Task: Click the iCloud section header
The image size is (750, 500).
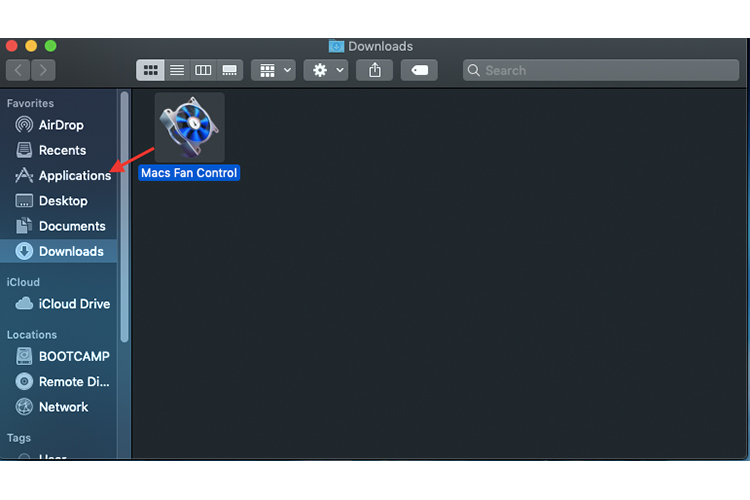Action: (23, 282)
